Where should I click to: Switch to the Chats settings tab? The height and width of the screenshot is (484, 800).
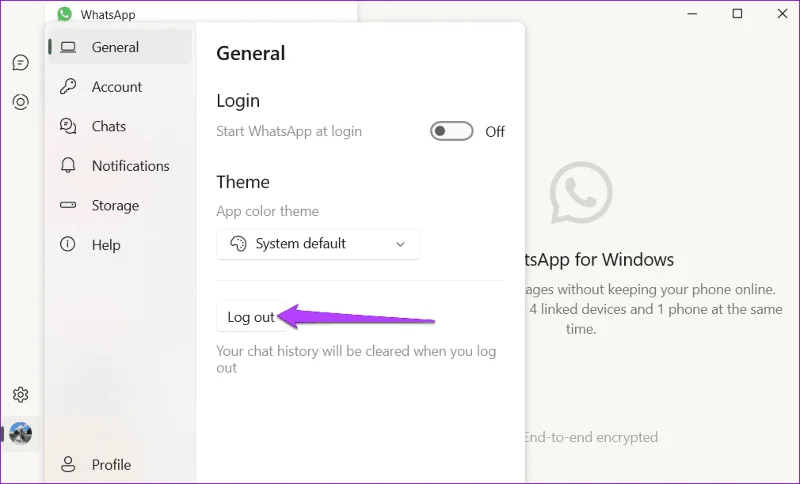pyautogui.click(x=120, y=126)
